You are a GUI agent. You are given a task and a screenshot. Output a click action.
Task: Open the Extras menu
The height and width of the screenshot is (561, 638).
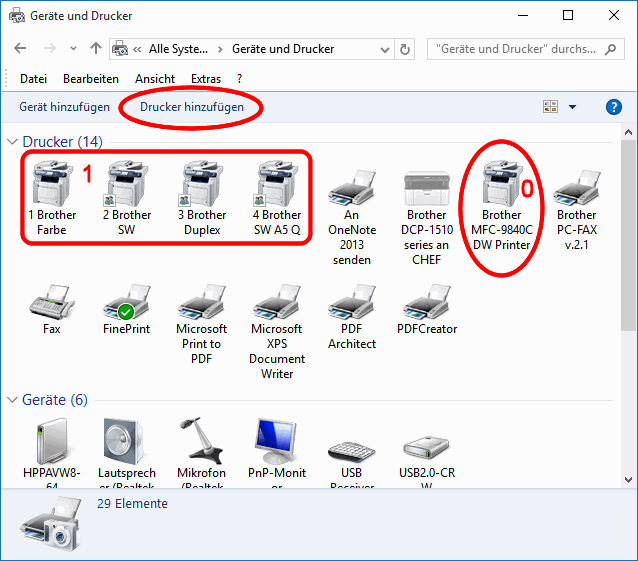206,79
